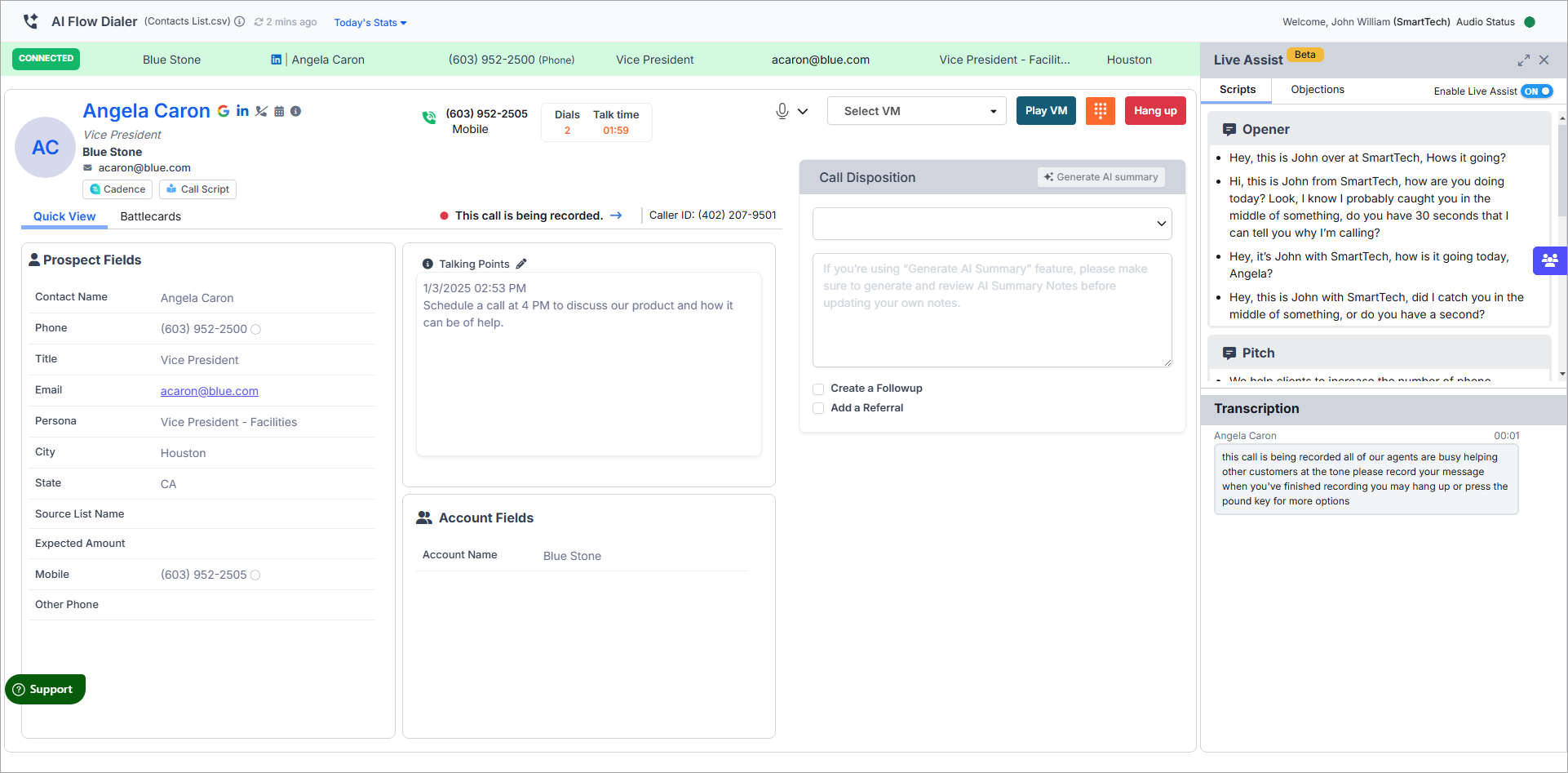Click the Caller ID (402) 207-9501 text

[712, 215]
